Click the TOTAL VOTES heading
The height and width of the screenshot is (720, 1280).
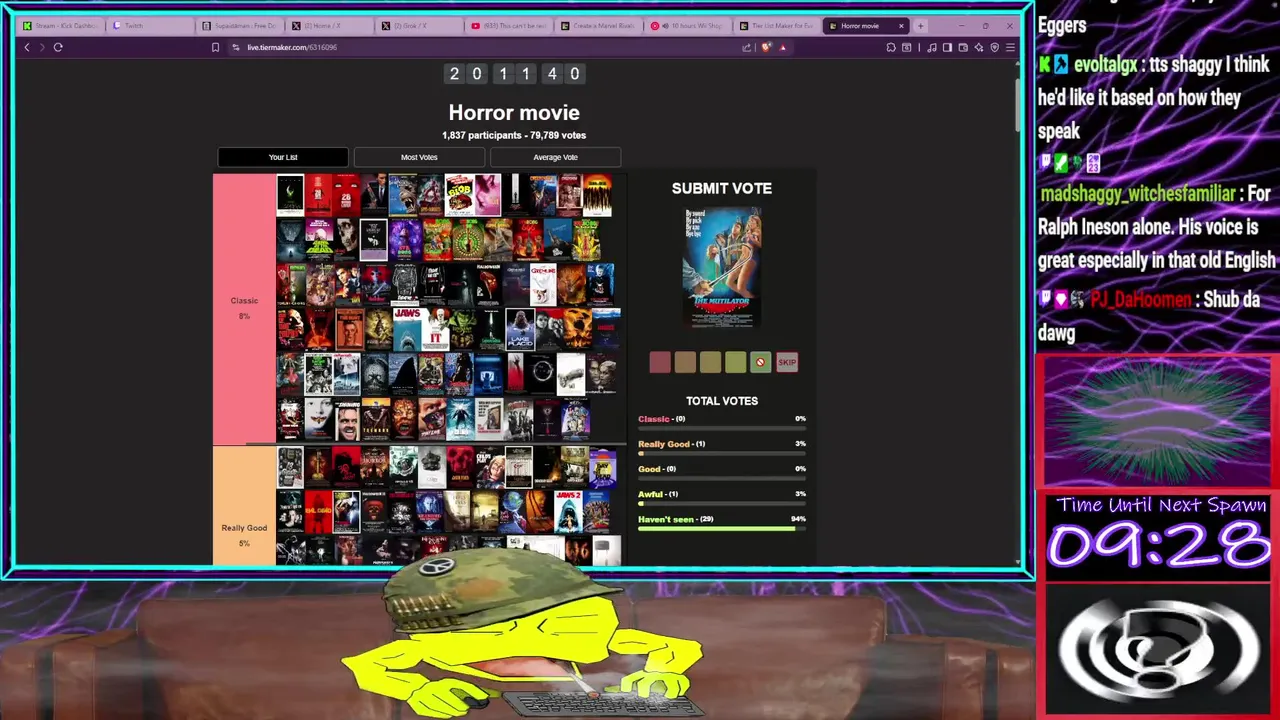[722, 401]
